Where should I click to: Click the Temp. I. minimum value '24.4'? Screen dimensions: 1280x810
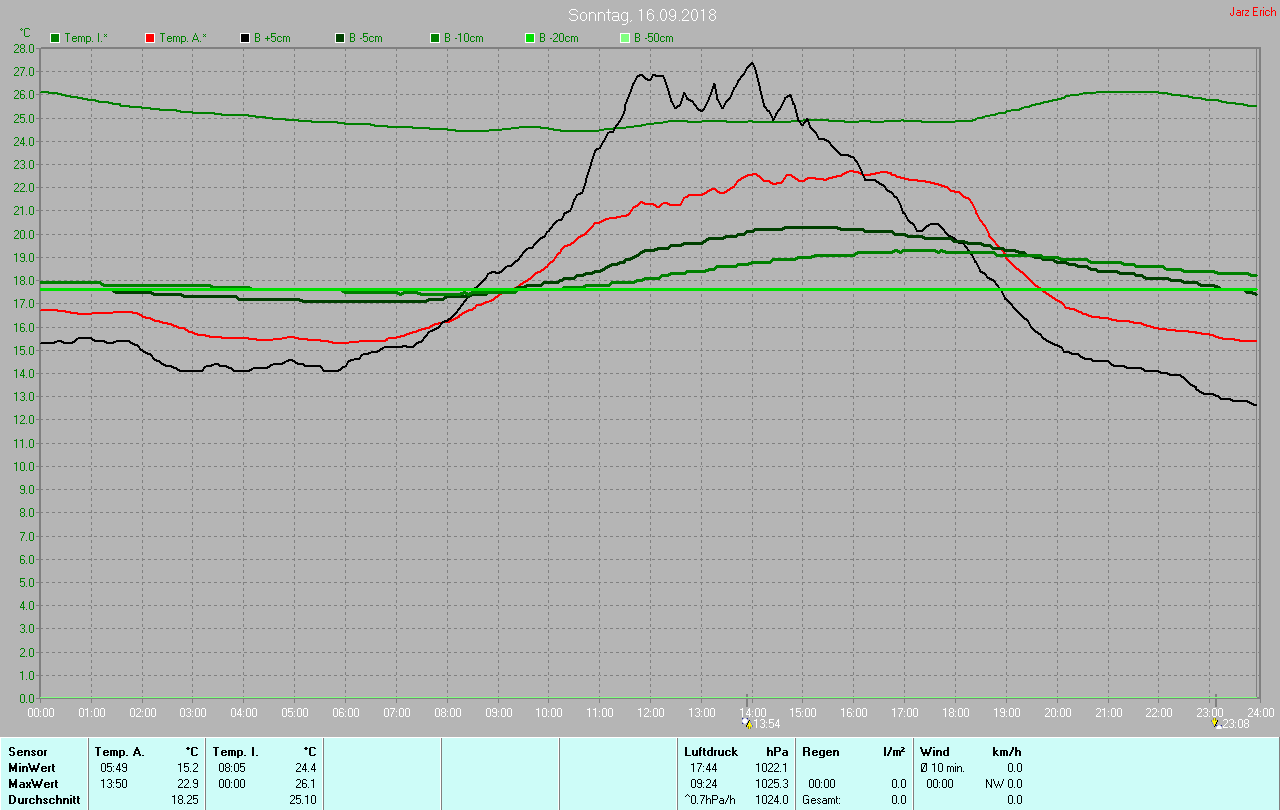(x=305, y=768)
